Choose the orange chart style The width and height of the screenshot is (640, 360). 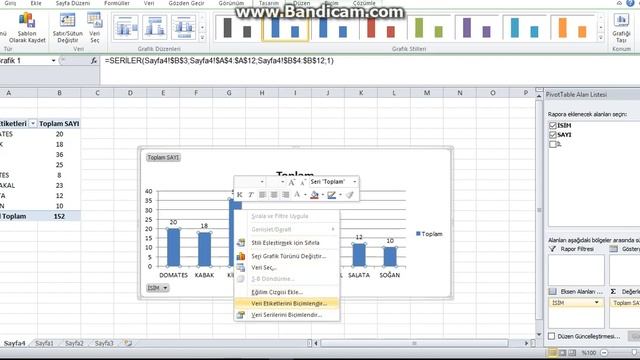[x=572, y=28]
